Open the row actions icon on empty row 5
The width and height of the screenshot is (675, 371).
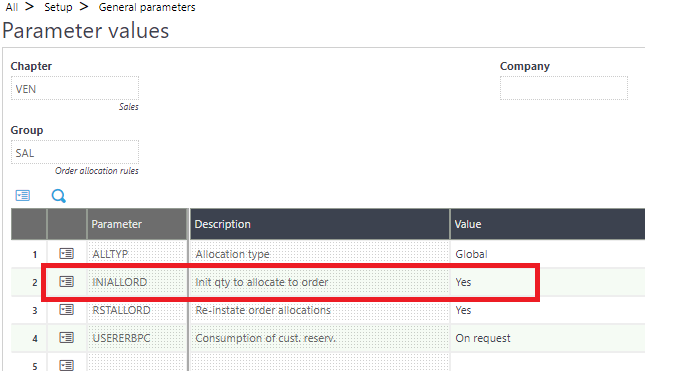(66, 365)
